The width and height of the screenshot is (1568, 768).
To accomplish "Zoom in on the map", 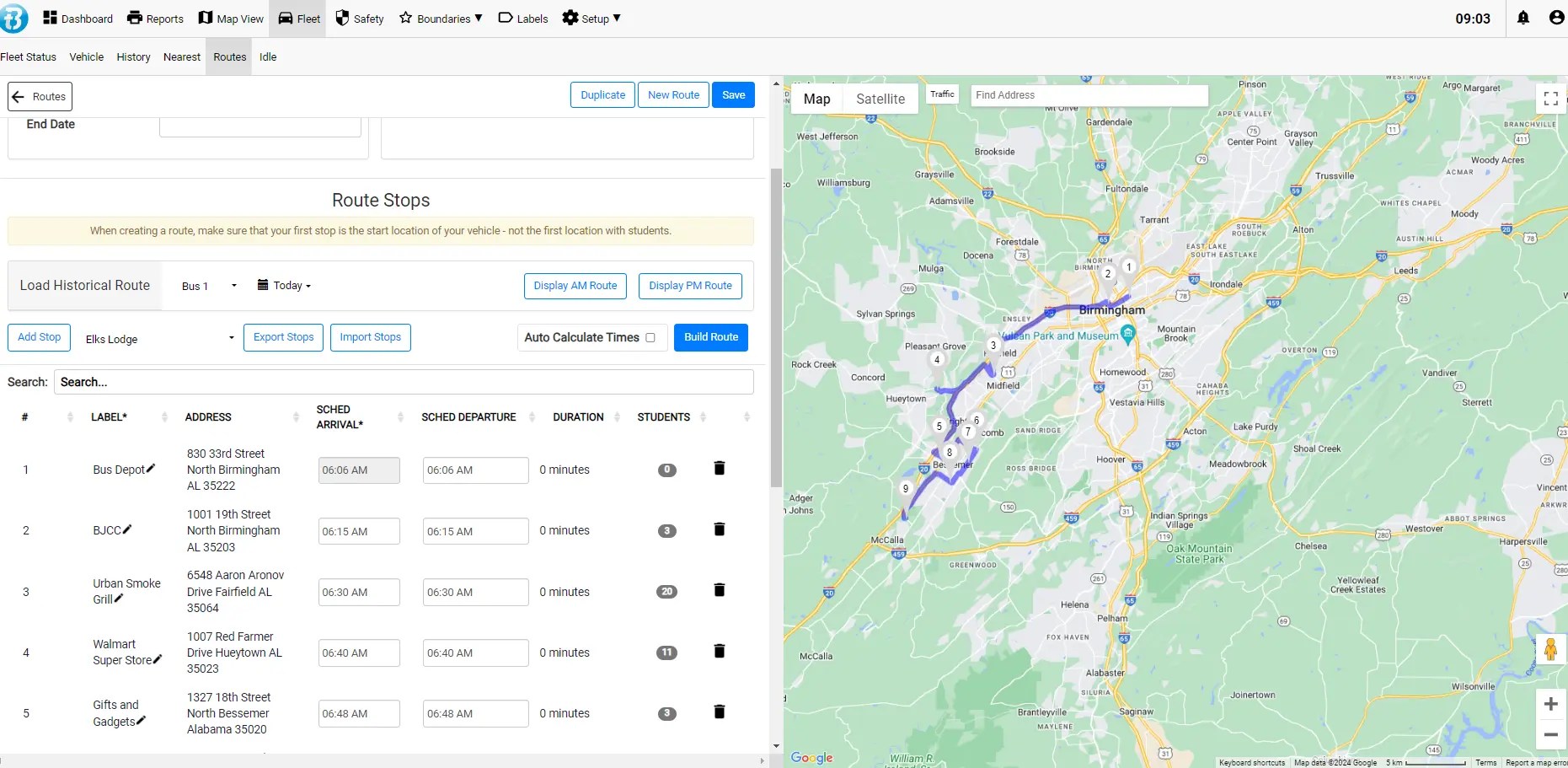I will pyautogui.click(x=1550, y=704).
